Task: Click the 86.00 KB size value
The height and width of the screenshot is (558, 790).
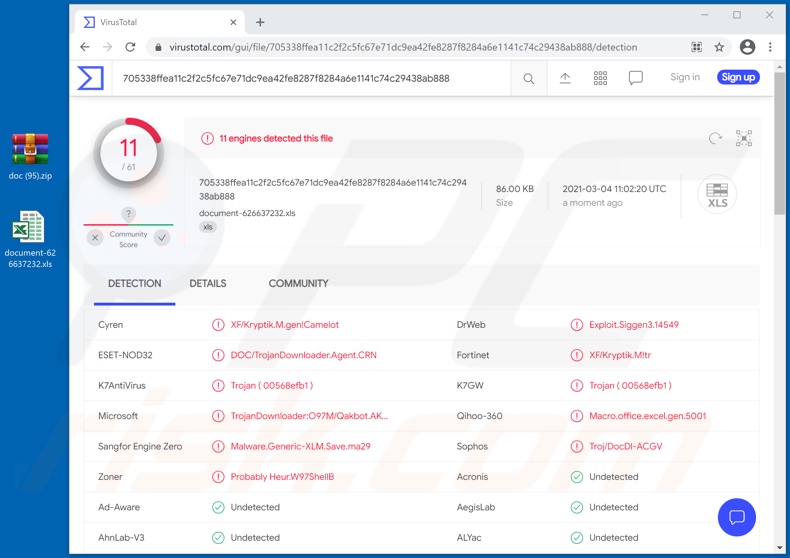Action: tap(514, 189)
